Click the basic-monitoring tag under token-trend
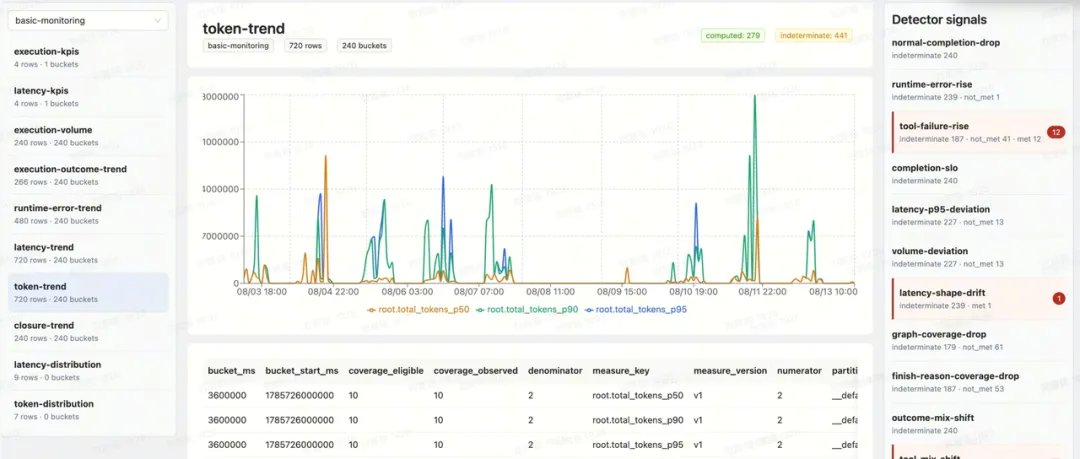The width and height of the screenshot is (1080, 459). click(238, 46)
